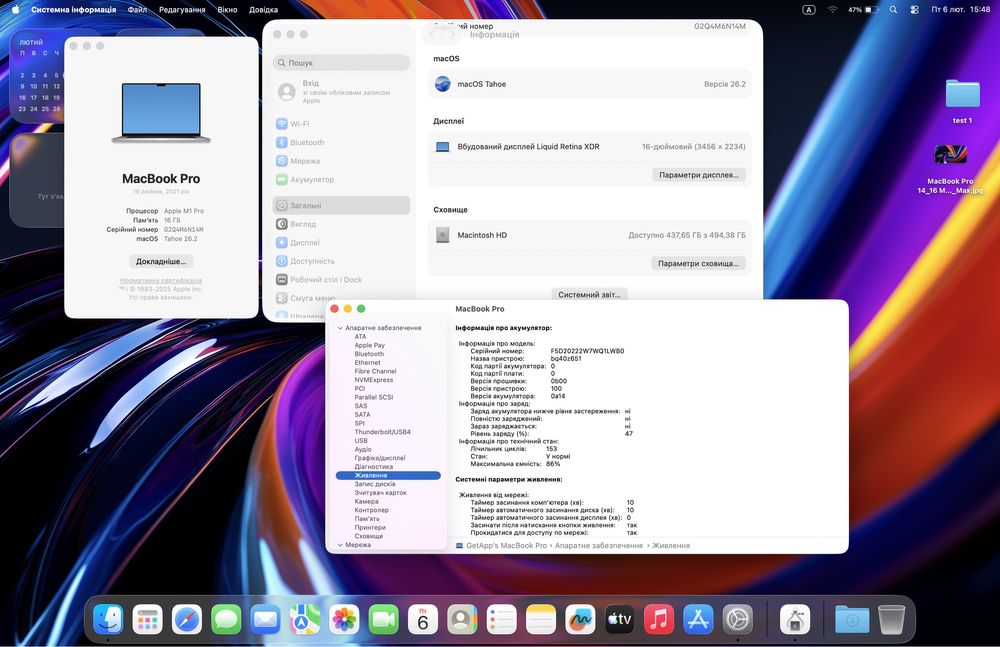Click Пошук field in System Settings
Image resolution: width=1000 pixels, height=647 pixels.
341,63
